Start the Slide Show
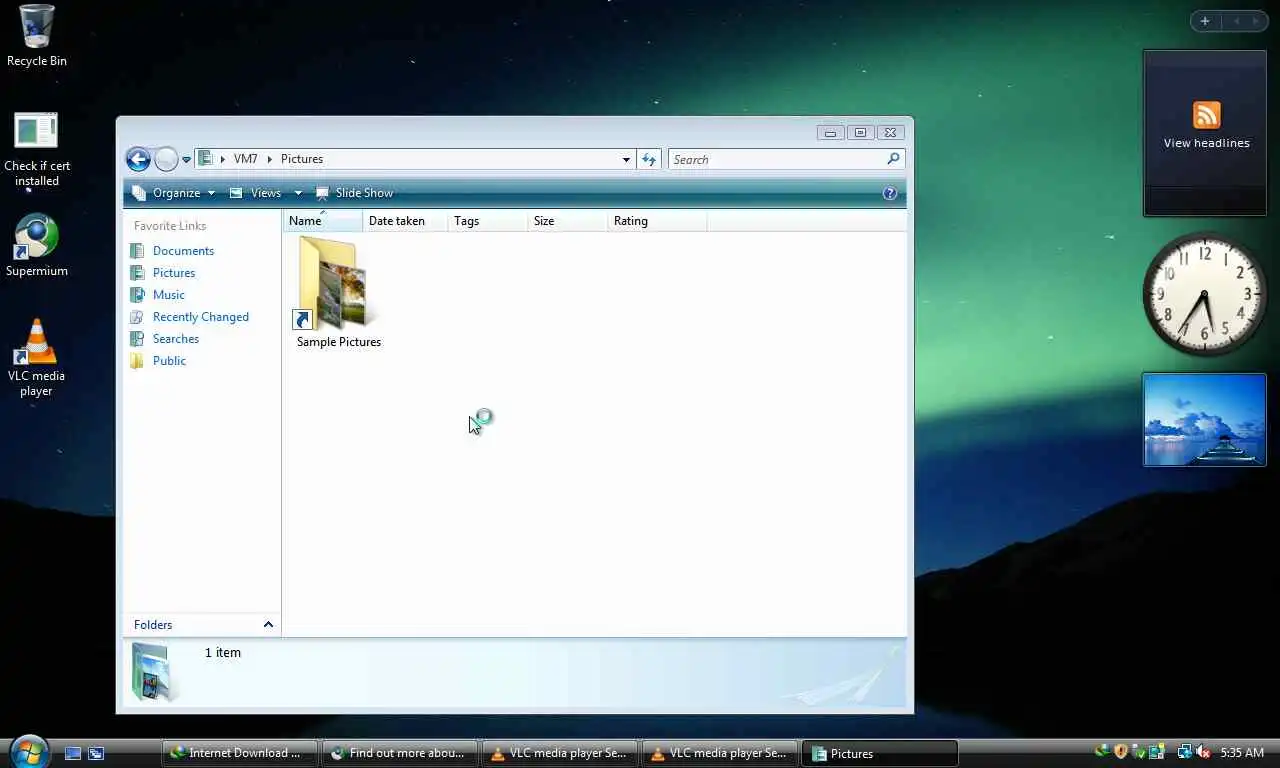The image size is (1280, 768). (x=355, y=193)
